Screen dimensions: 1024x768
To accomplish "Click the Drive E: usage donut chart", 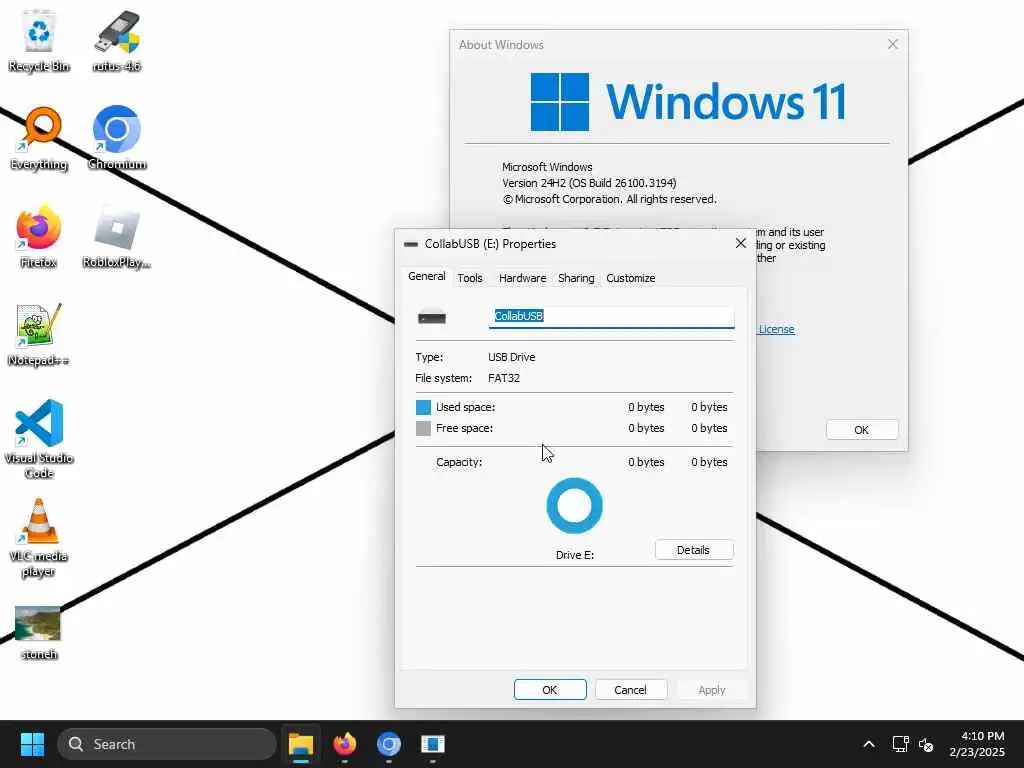I will point(575,505).
